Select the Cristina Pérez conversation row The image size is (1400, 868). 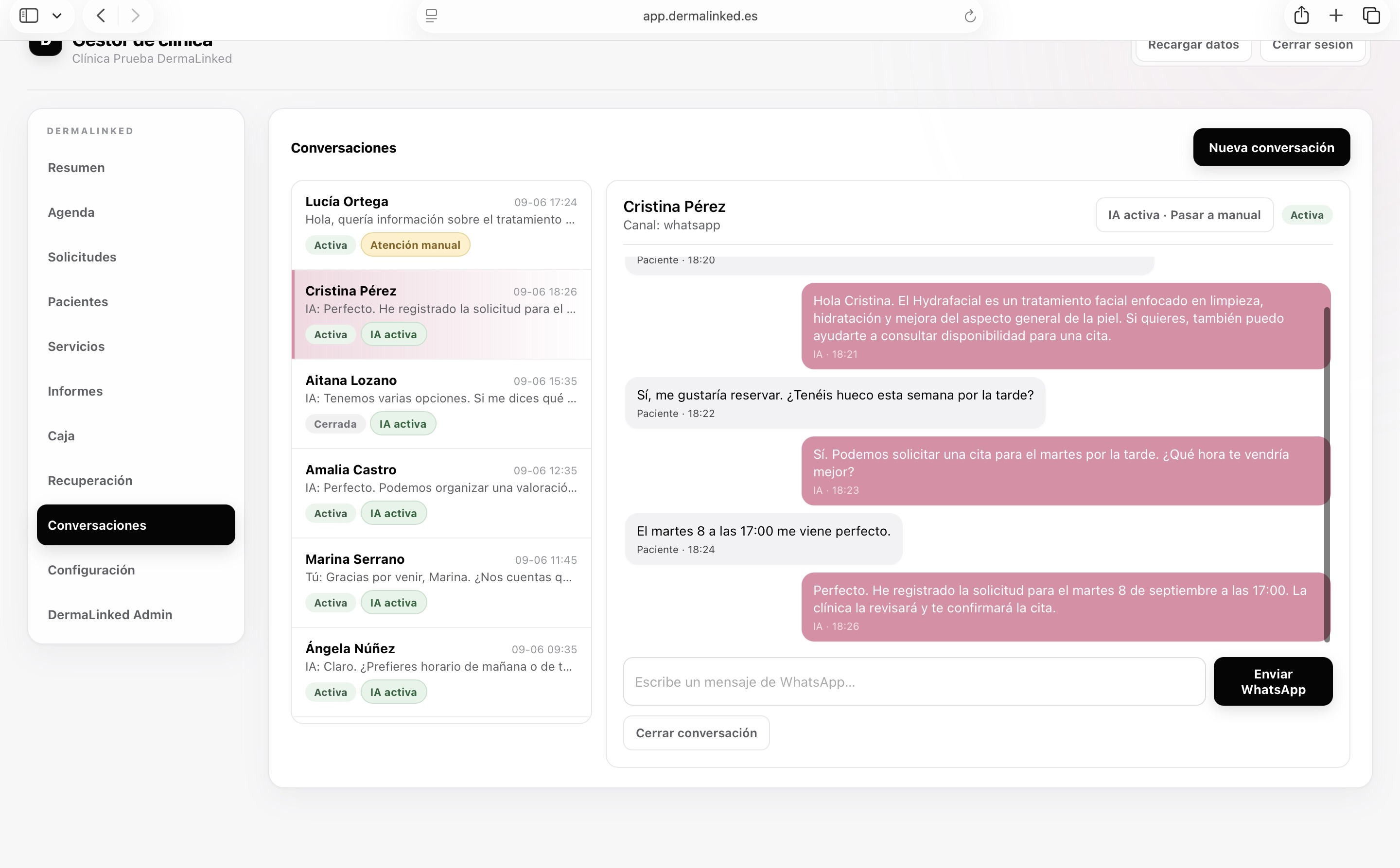point(441,314)
